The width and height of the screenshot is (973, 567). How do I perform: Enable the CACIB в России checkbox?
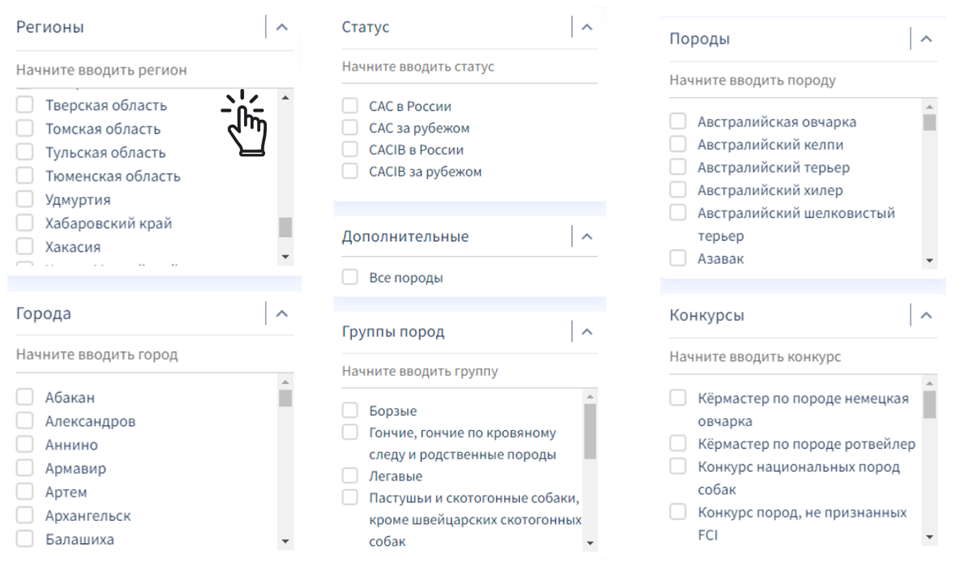[350, 150]
